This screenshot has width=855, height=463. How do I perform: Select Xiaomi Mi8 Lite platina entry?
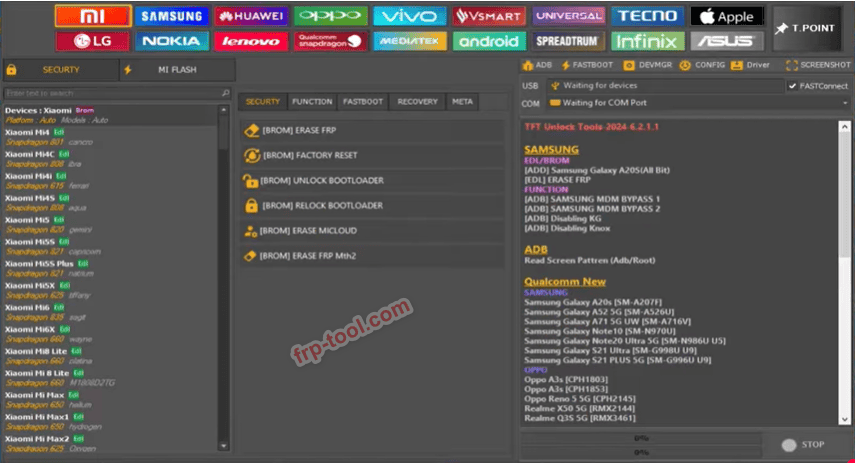coord(111,356)
